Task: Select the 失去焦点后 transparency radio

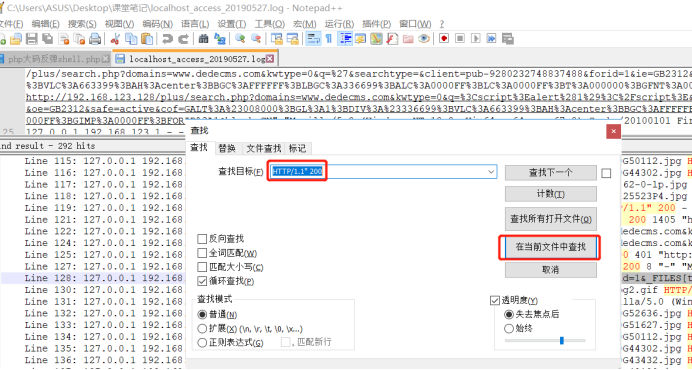Action: coord(509,314)
